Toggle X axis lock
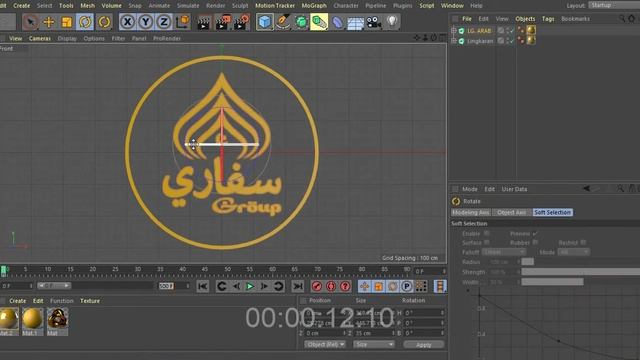Screen dimensions: 640x360 [128, 22]
